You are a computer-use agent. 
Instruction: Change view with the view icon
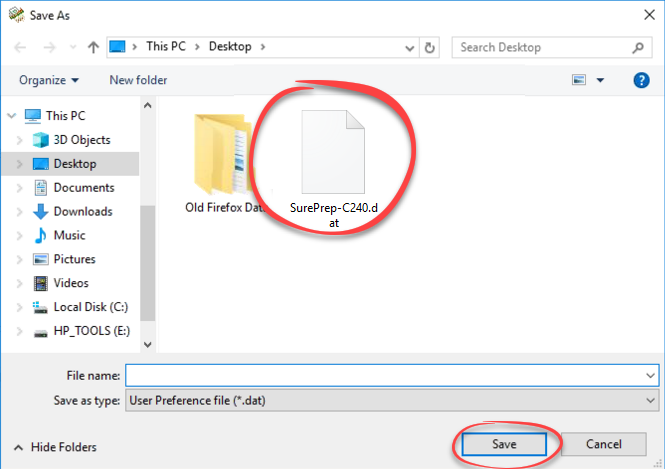point(579,80)
